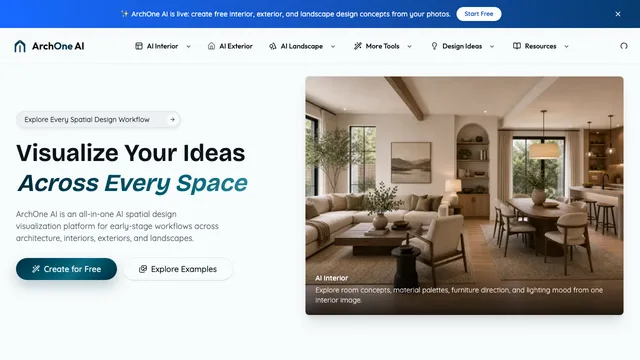Expand the AI Landscape dropdown chevron
Viewport: 640px width, 360px height.
[x=333, y=47]
